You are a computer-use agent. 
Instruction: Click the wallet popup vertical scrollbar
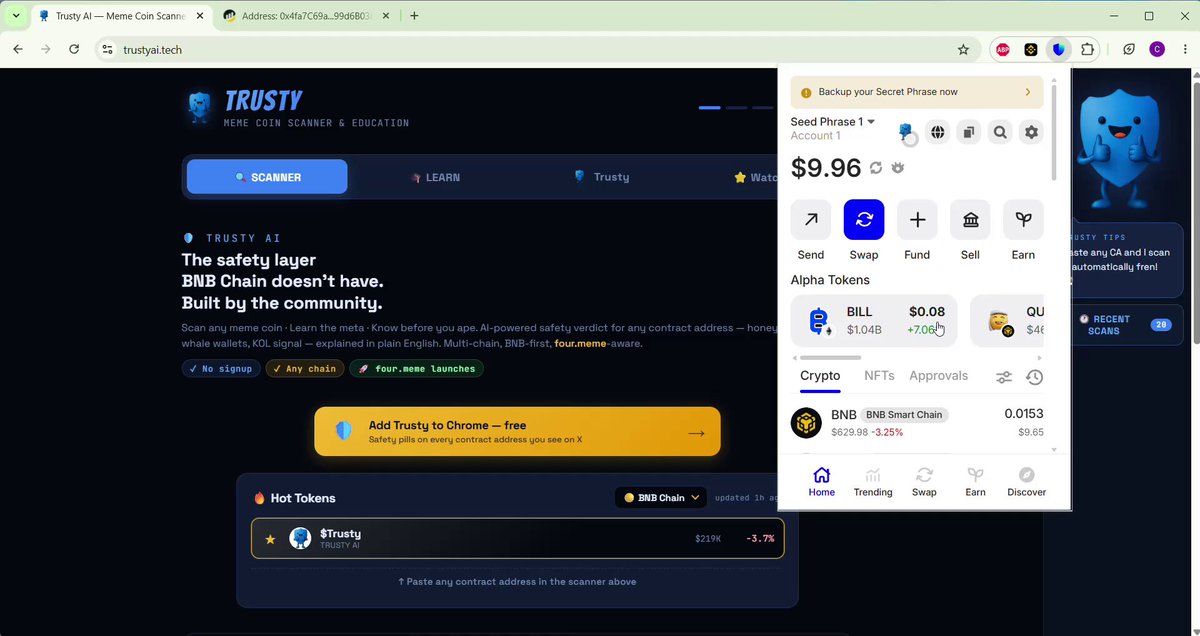(x=1053, y=130)
